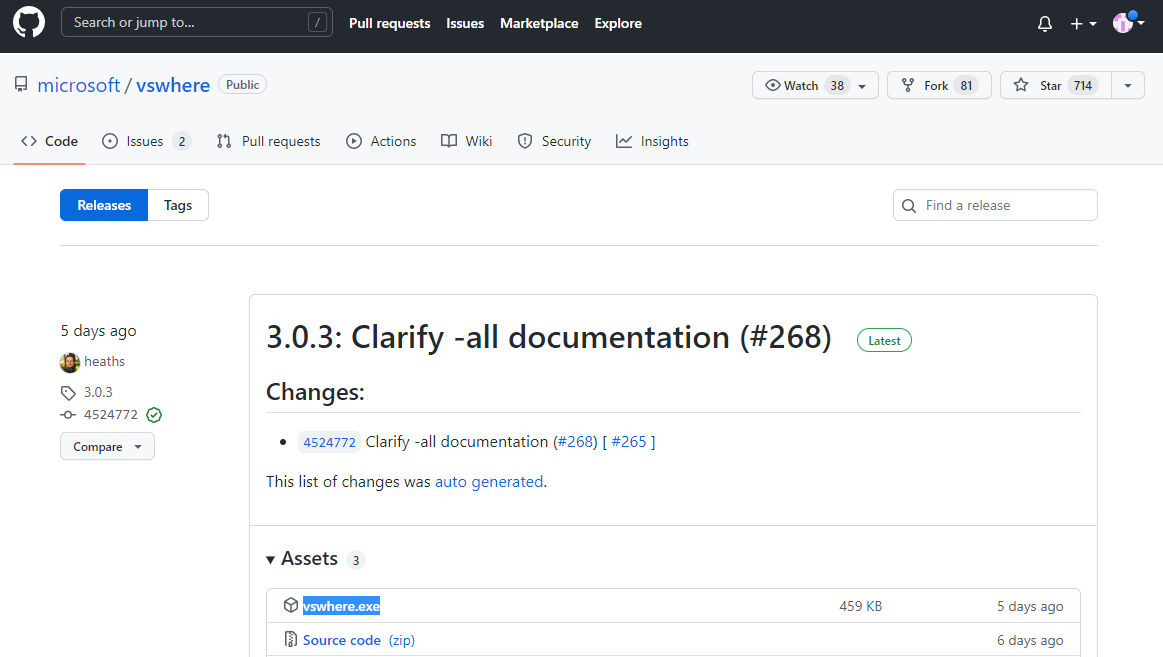Switch to the repository Issues tab
Viewport: 1163px width, 657px height.
pos(146,141)
